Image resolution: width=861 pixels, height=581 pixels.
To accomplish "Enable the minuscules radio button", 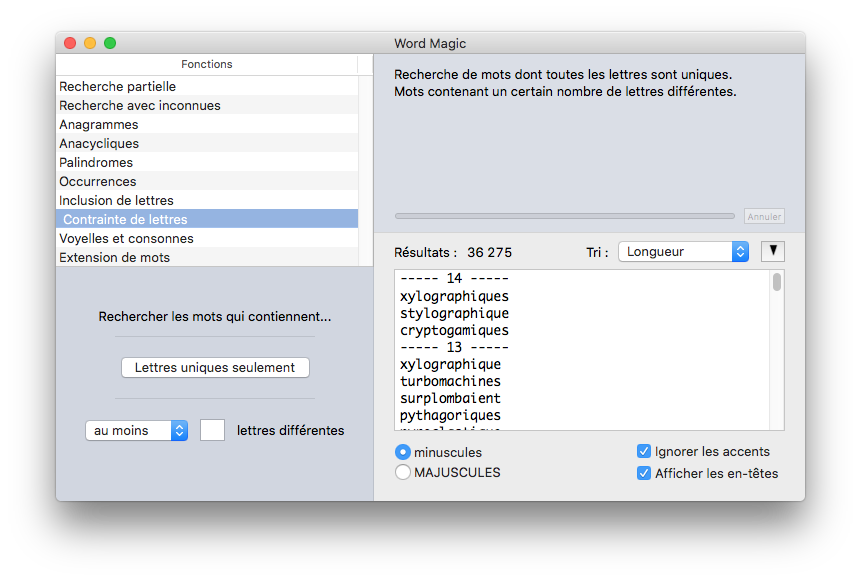I will click(403, 452).
